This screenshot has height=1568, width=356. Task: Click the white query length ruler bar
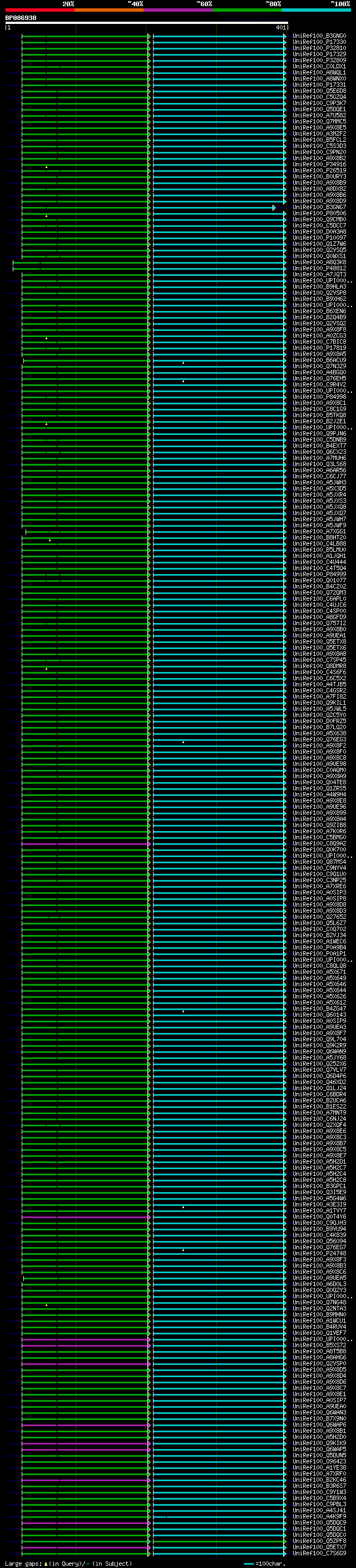point(147,23)
